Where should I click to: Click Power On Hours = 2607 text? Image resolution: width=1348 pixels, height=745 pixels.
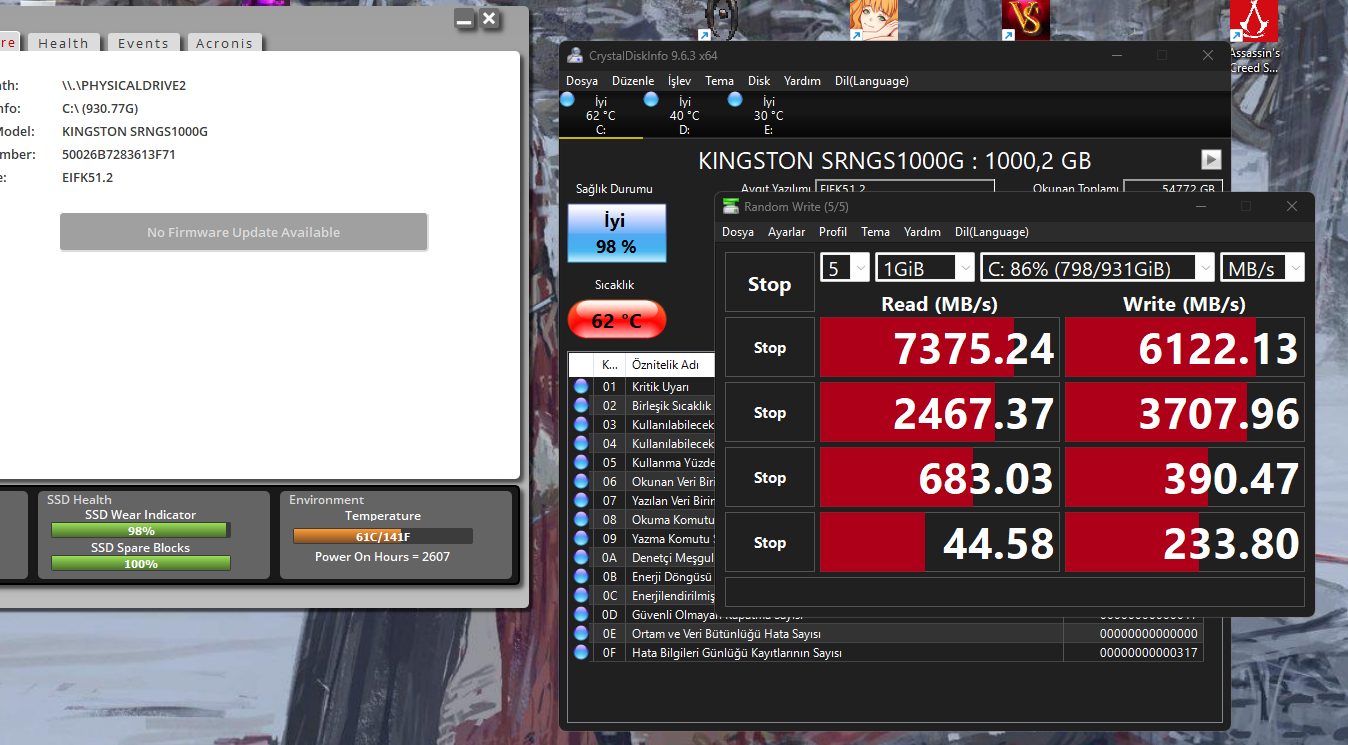tap(383, 556)
